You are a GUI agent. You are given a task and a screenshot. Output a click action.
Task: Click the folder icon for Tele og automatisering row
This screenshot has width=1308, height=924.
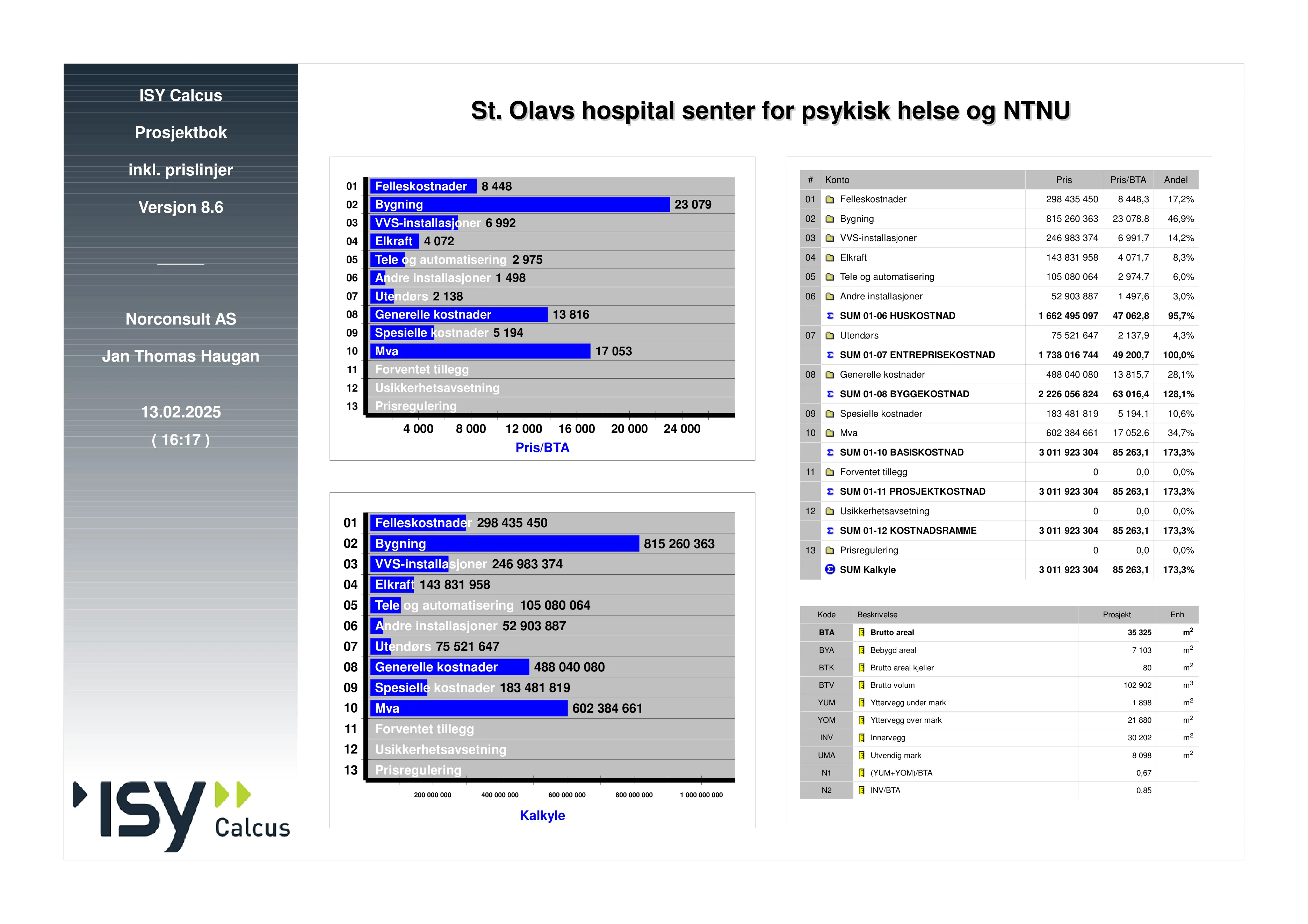[x=830, y=277]
